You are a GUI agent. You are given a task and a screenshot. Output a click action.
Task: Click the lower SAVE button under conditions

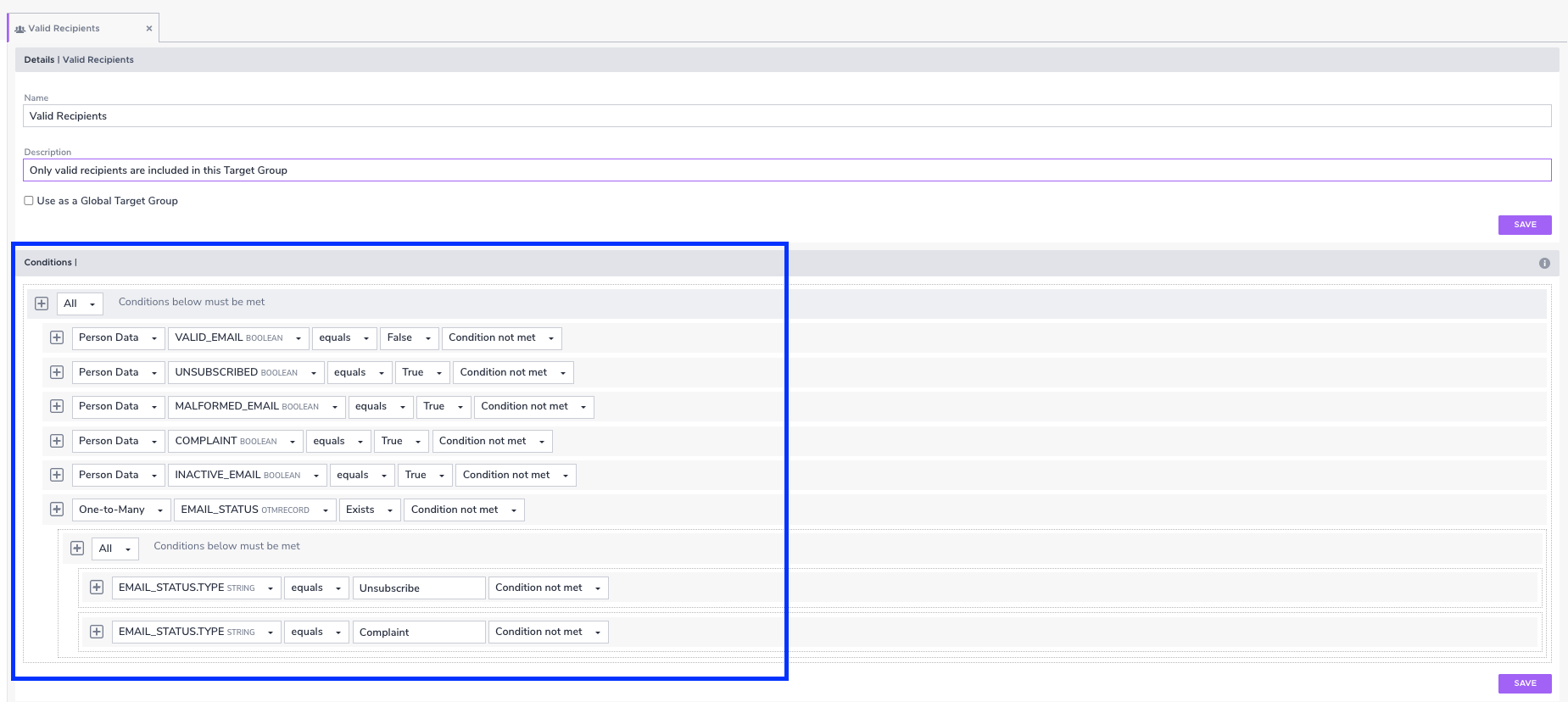(x=1525, y=683)
